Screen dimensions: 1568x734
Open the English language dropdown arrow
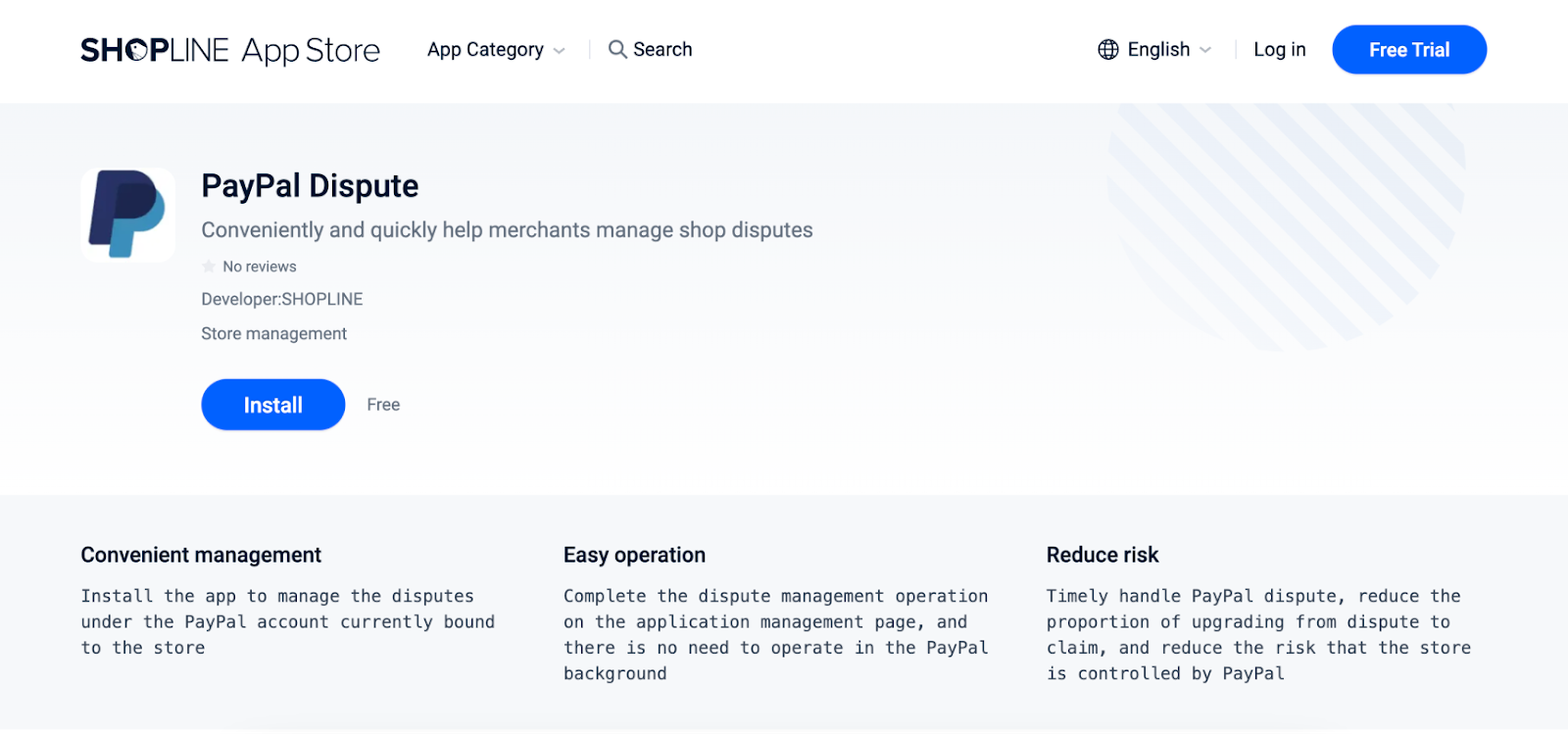[x=1205, y=50]
